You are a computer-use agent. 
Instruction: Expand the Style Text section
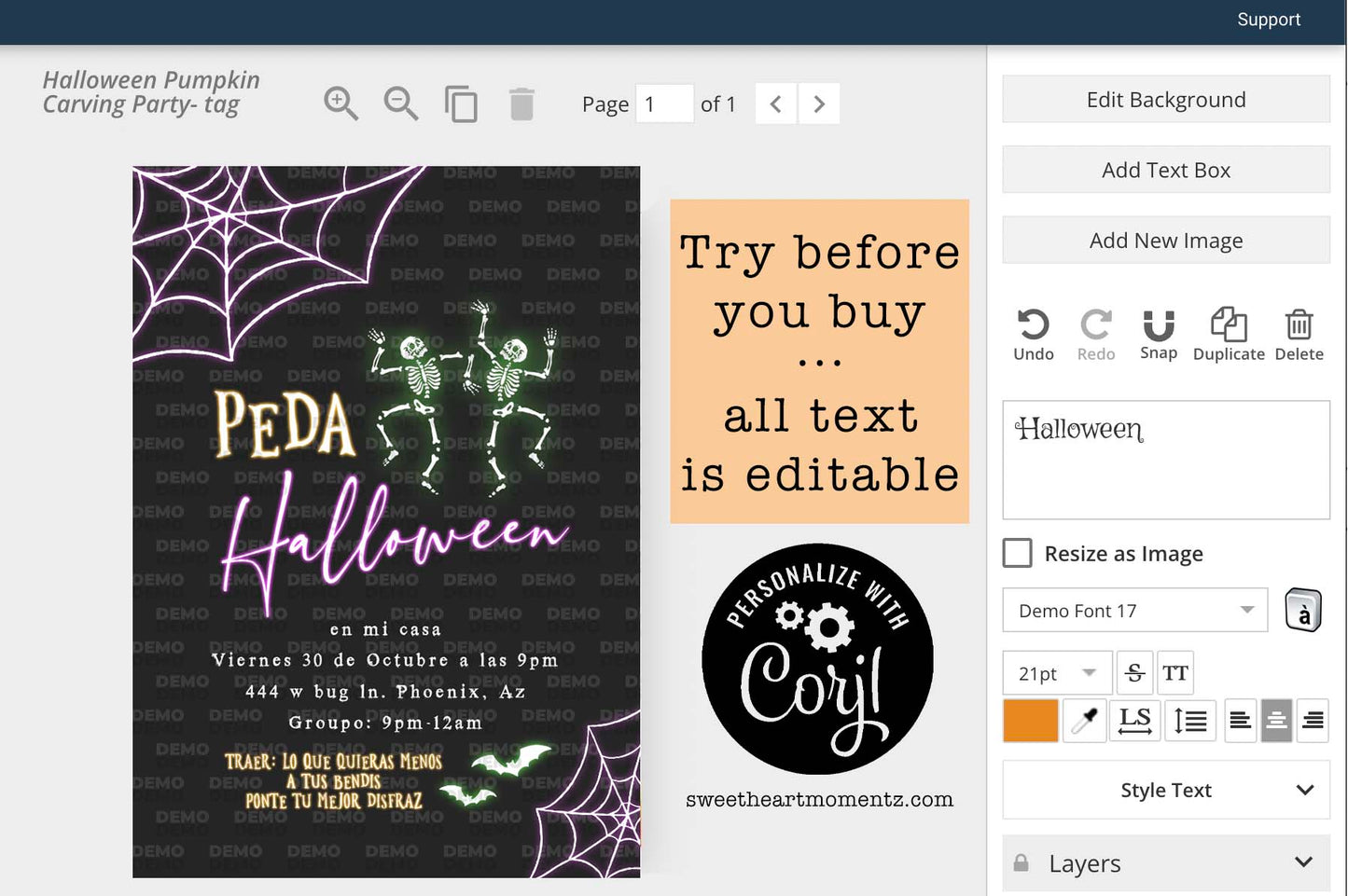coord(1166,790)
